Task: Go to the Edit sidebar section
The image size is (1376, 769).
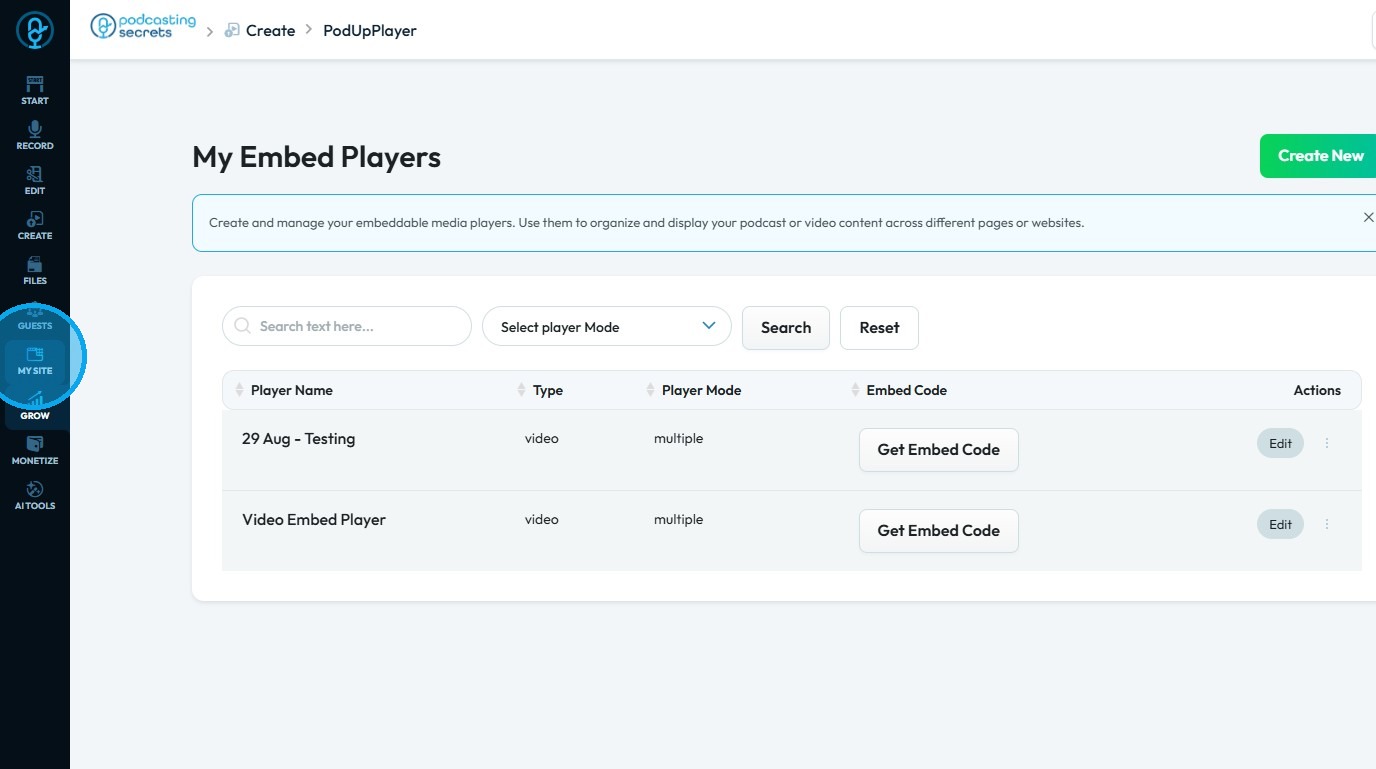Action: tap(35, 180)
